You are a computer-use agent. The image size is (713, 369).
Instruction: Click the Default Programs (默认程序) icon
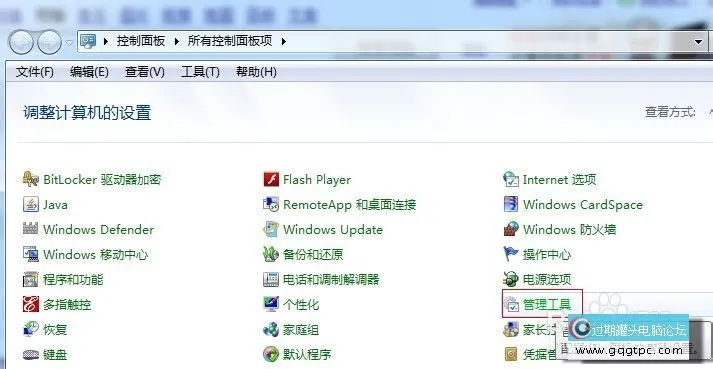[x=271, y=354]
